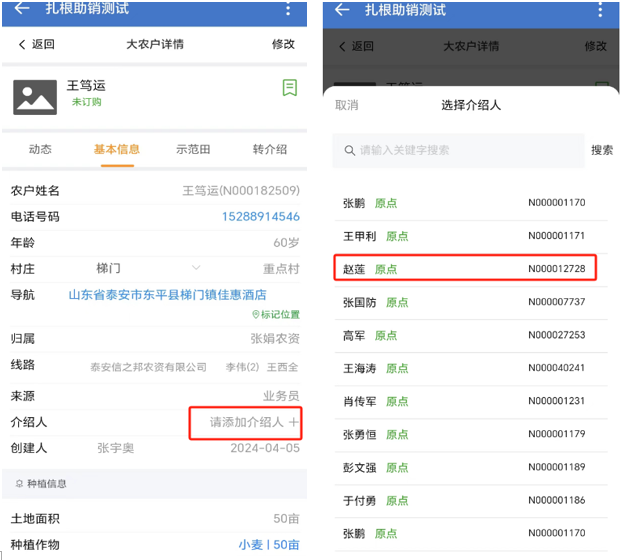Viewport: 620px width, 560px height.
Task: Switch to 示范田 tab
Action: click(193, 149)
